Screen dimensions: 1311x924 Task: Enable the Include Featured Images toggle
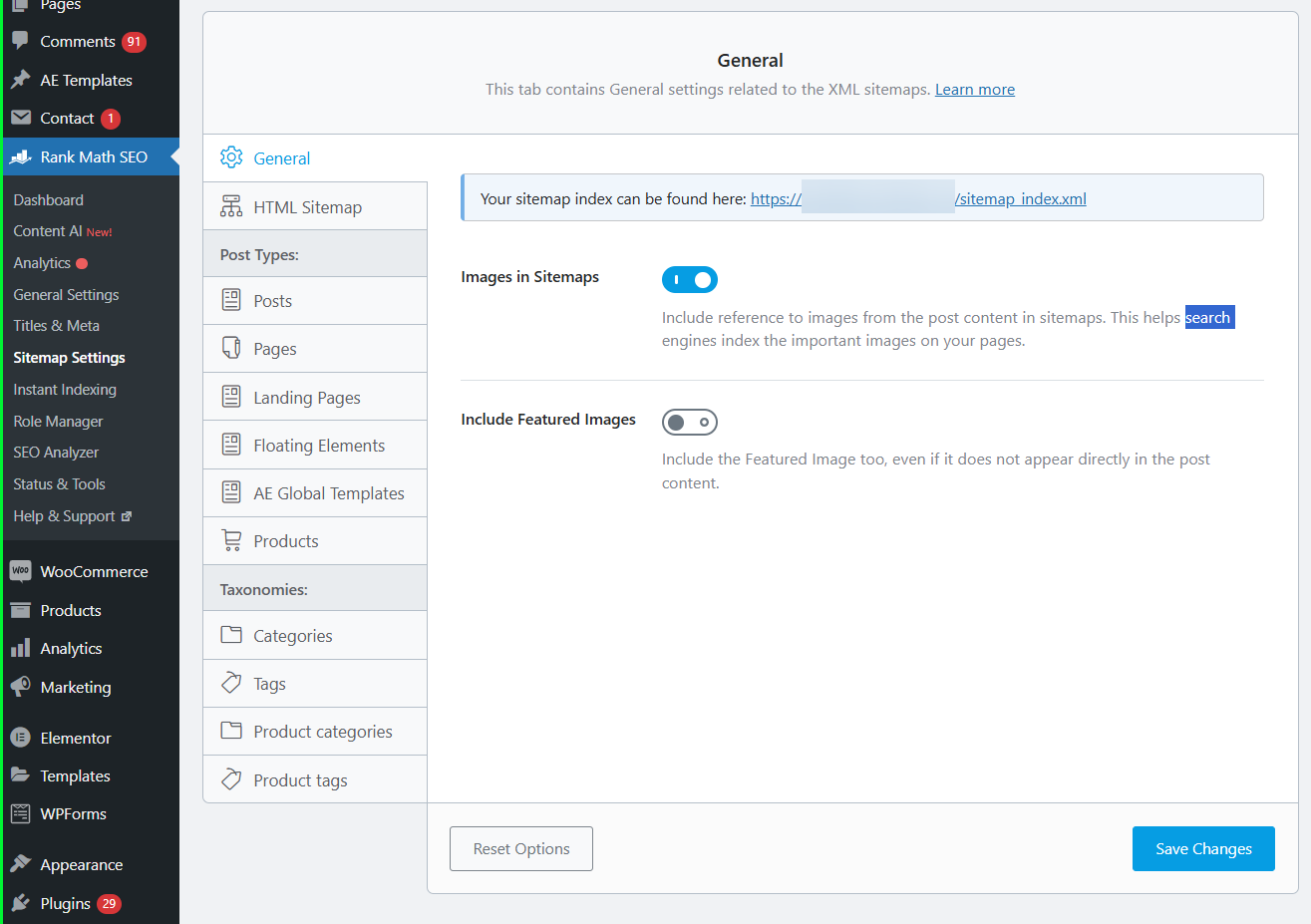click(690, 423)
